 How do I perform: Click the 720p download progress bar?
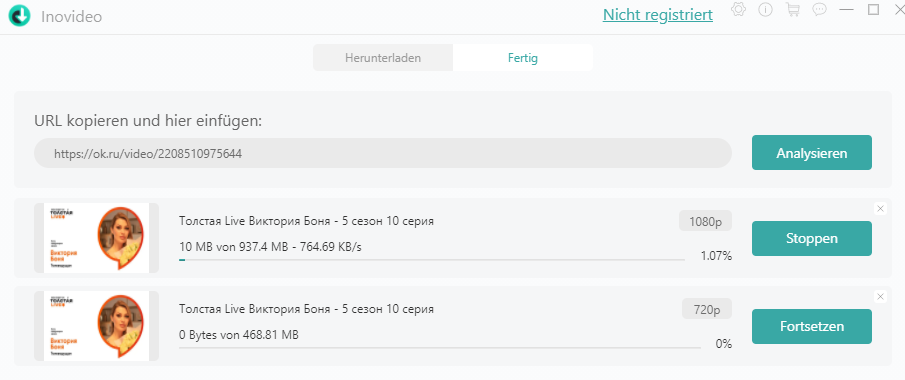coord(440,348)
